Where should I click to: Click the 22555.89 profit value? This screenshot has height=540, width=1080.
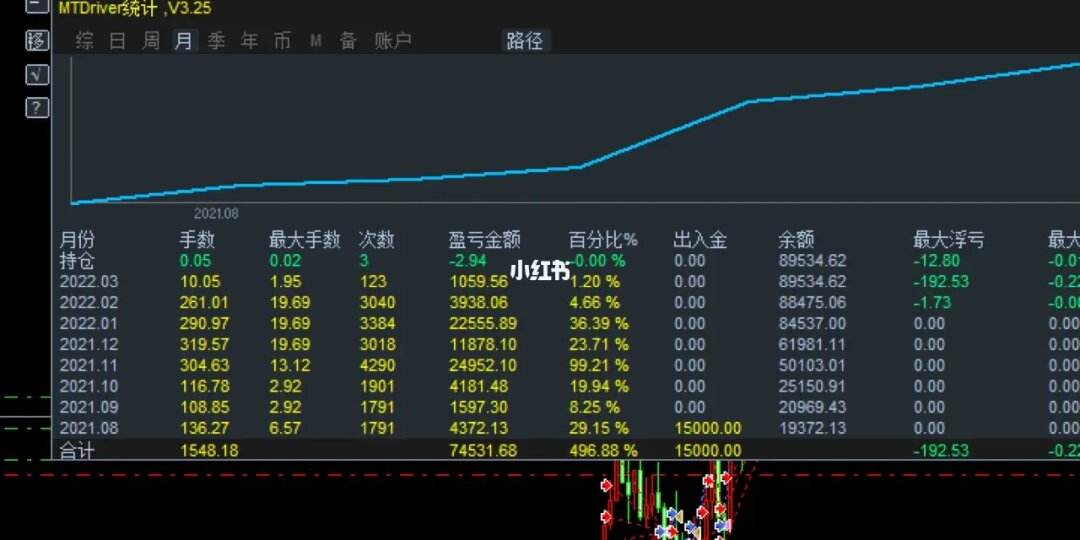click(x=483, y=324)
